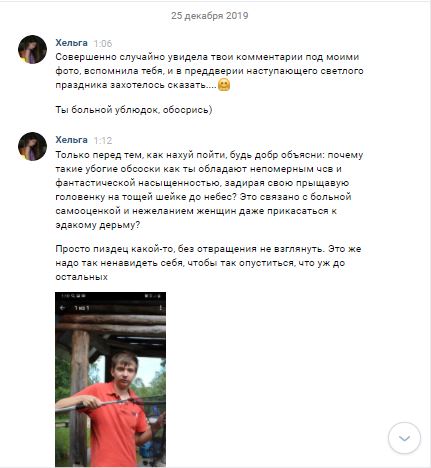Click the '1 из 1' counter in attached screenshot
The width and height of the screenshot is (431, 468).
tap(82, 308)
